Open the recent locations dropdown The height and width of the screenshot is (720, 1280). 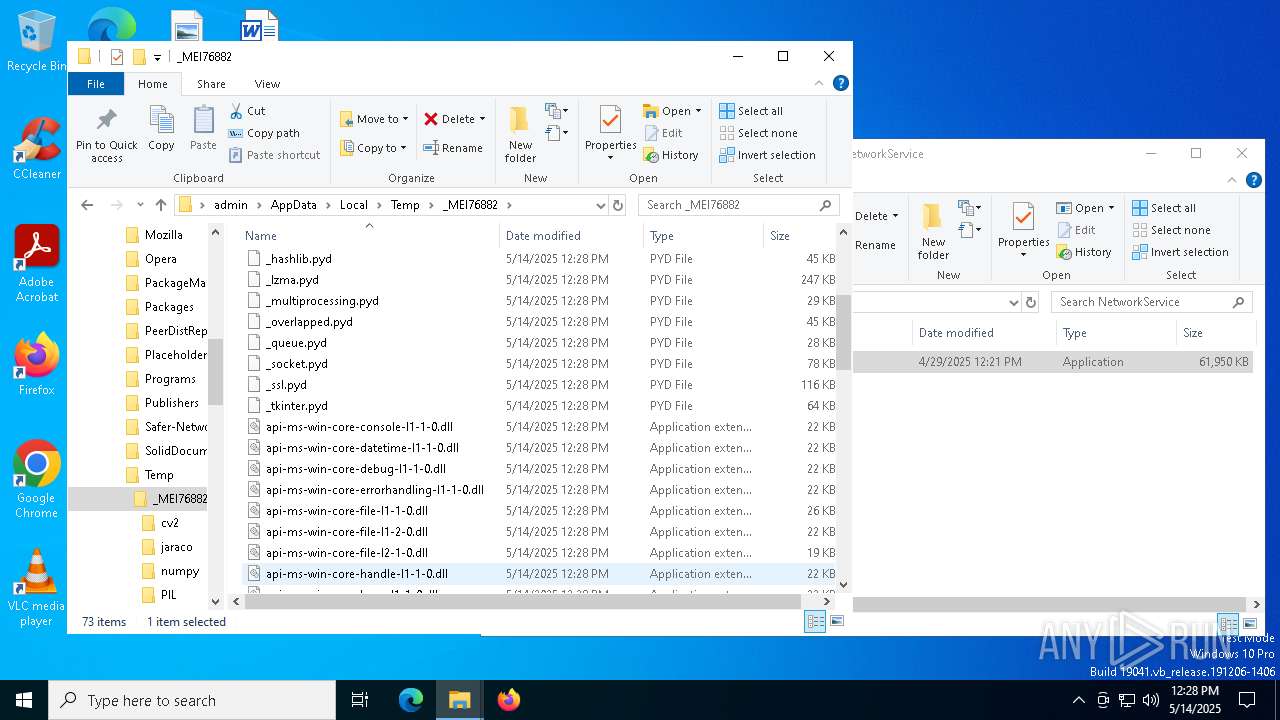coord(139,205)
